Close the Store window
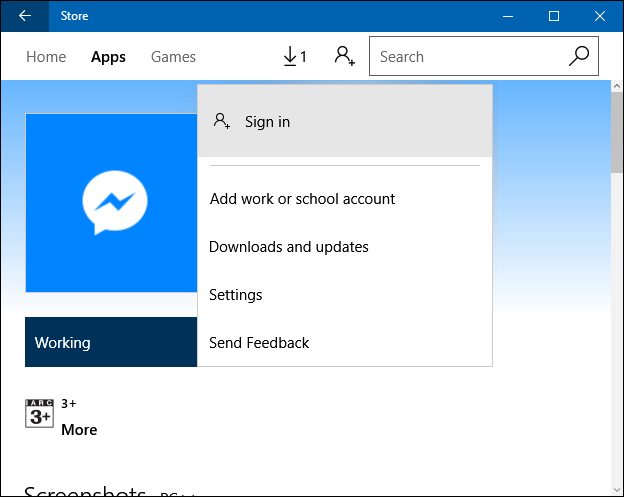This screenshot has height=497, width=624. pyautogui.click(x=600, y=16)
